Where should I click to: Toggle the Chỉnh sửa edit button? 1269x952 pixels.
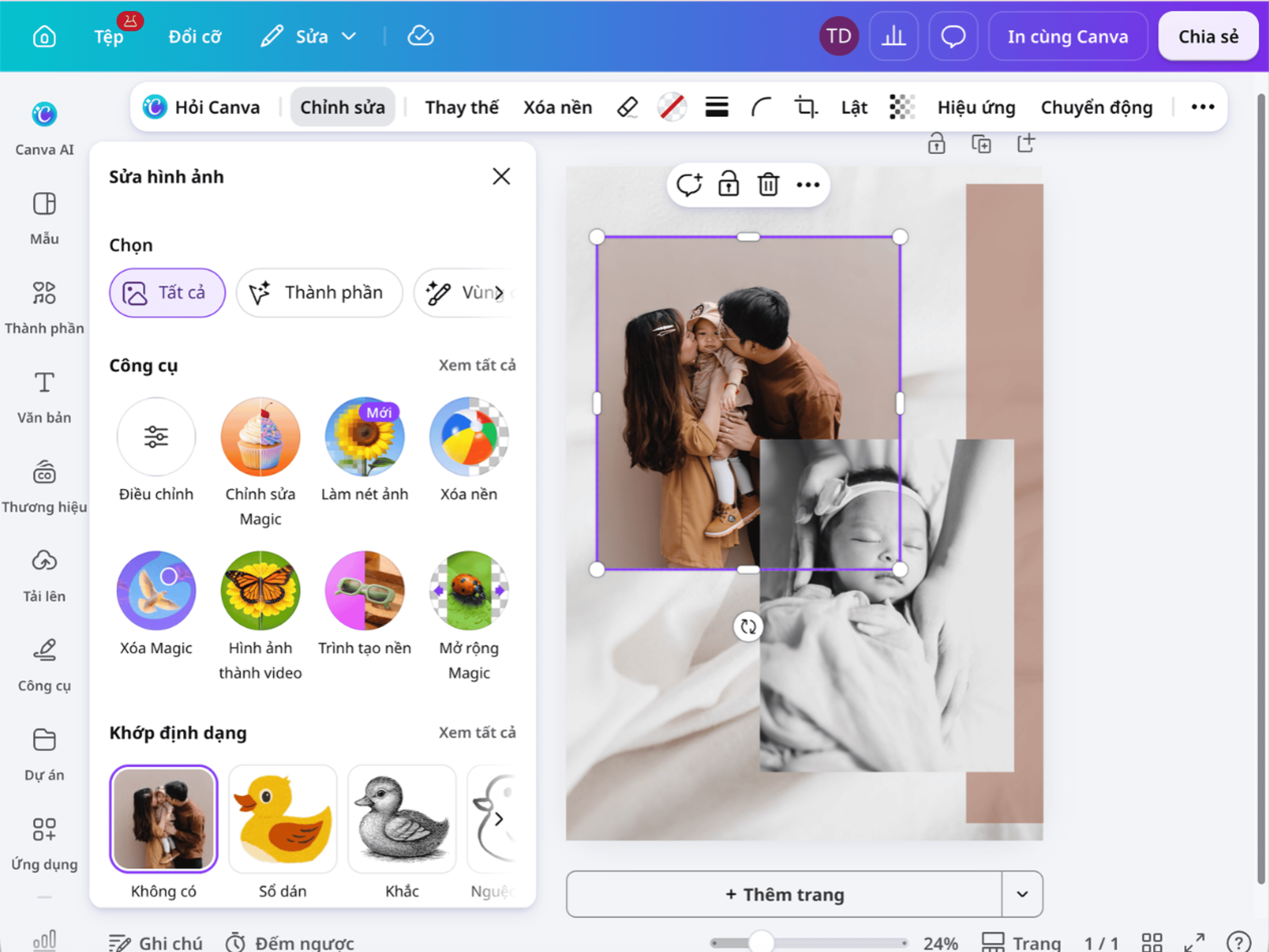343,107
